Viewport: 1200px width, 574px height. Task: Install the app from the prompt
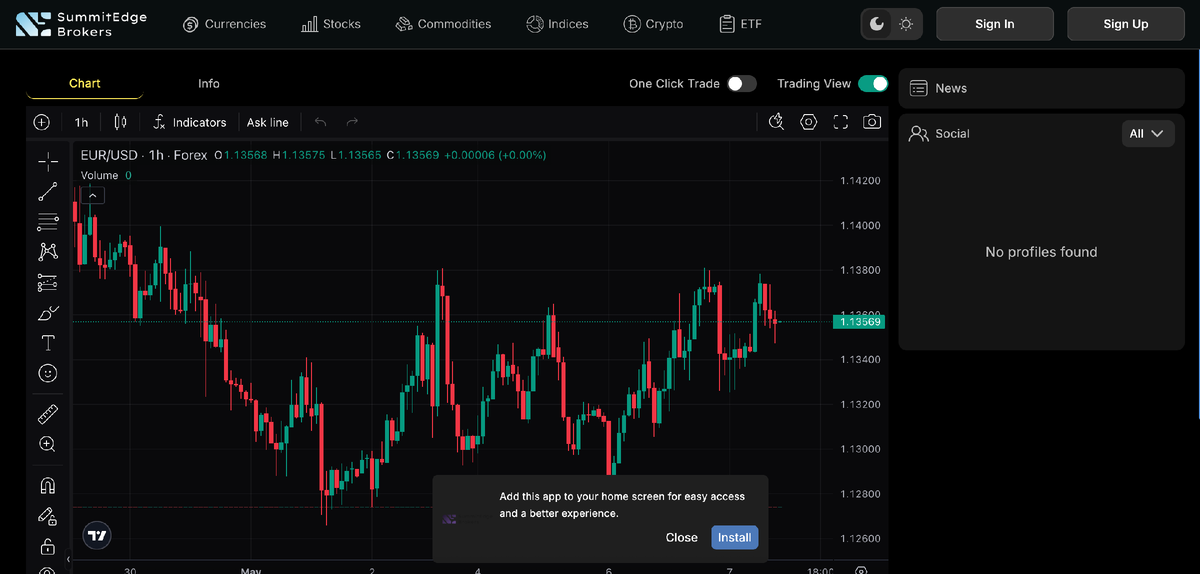[x=735, y=537]
